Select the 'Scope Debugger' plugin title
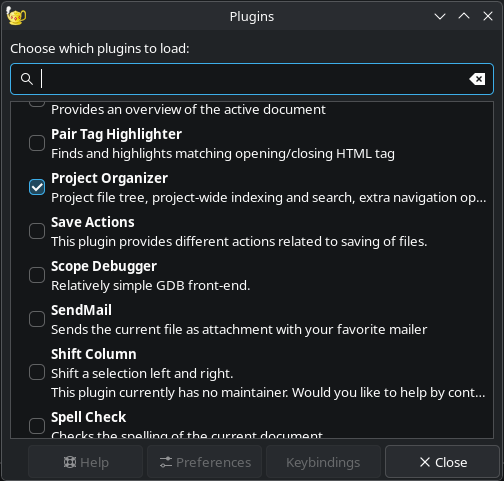Screen dimensions: 504x481 pyautogui.click(x=104, y=266)
